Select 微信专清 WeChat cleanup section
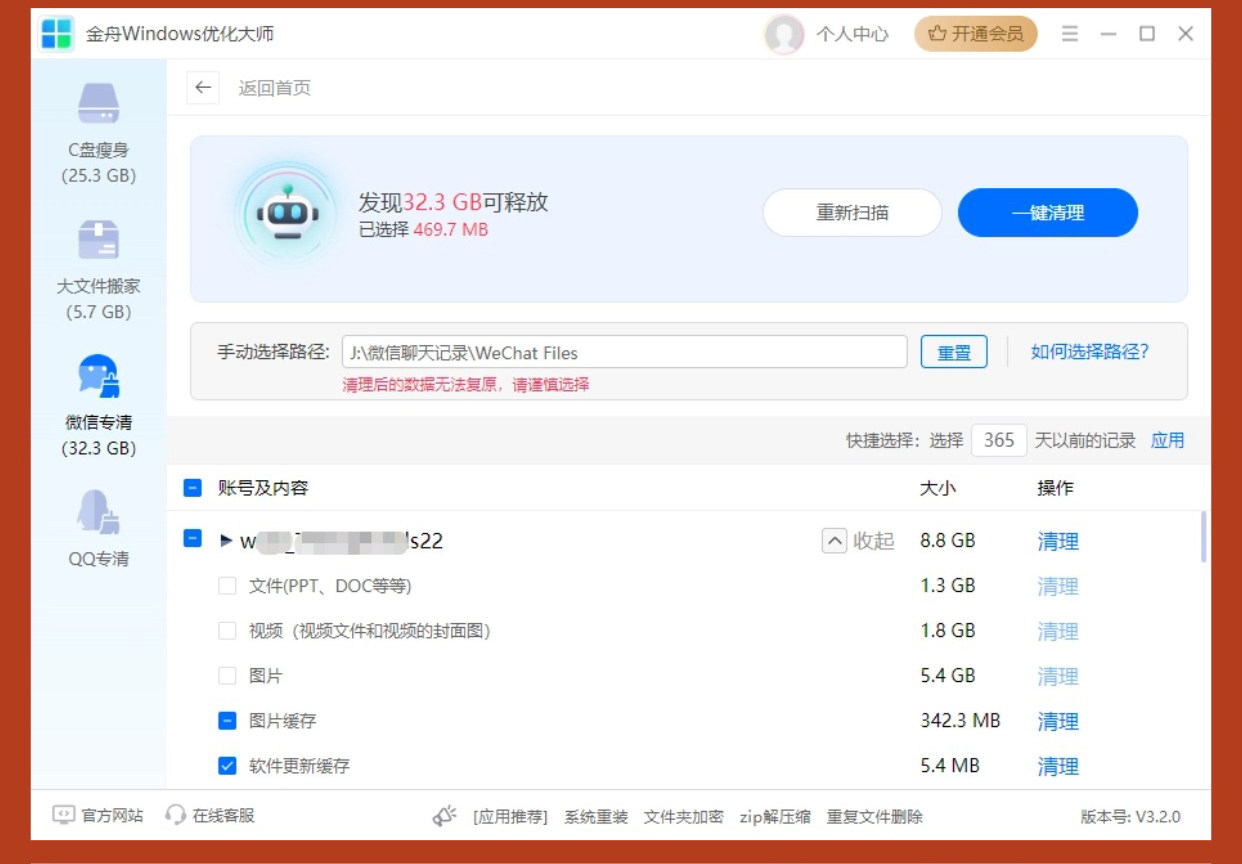The image size is (1242, 864). 98,405
